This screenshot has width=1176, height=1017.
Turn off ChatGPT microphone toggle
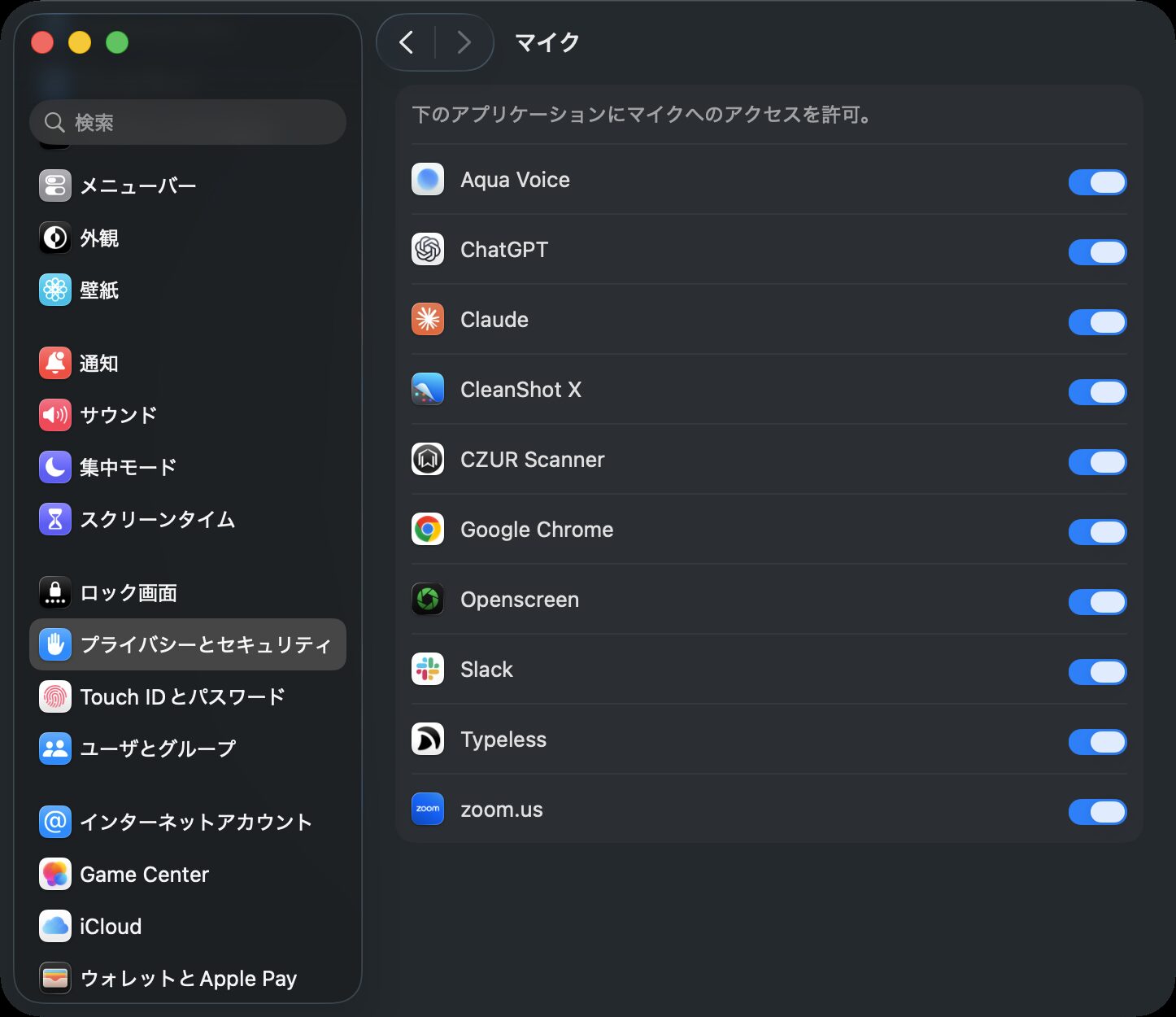click(1097, 252)
